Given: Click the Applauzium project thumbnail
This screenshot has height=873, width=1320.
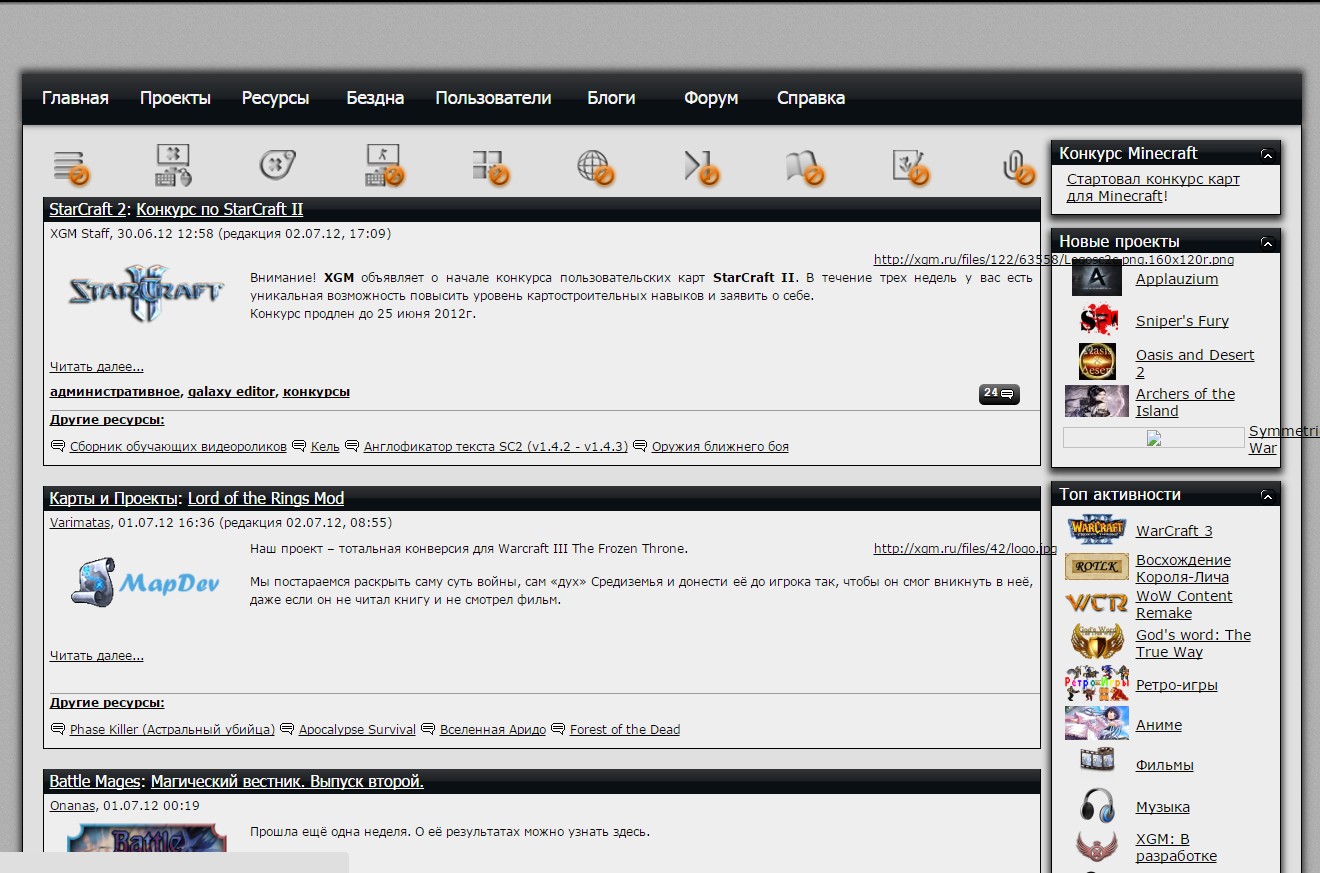Looking at the screenshot, I should 1096,279.
